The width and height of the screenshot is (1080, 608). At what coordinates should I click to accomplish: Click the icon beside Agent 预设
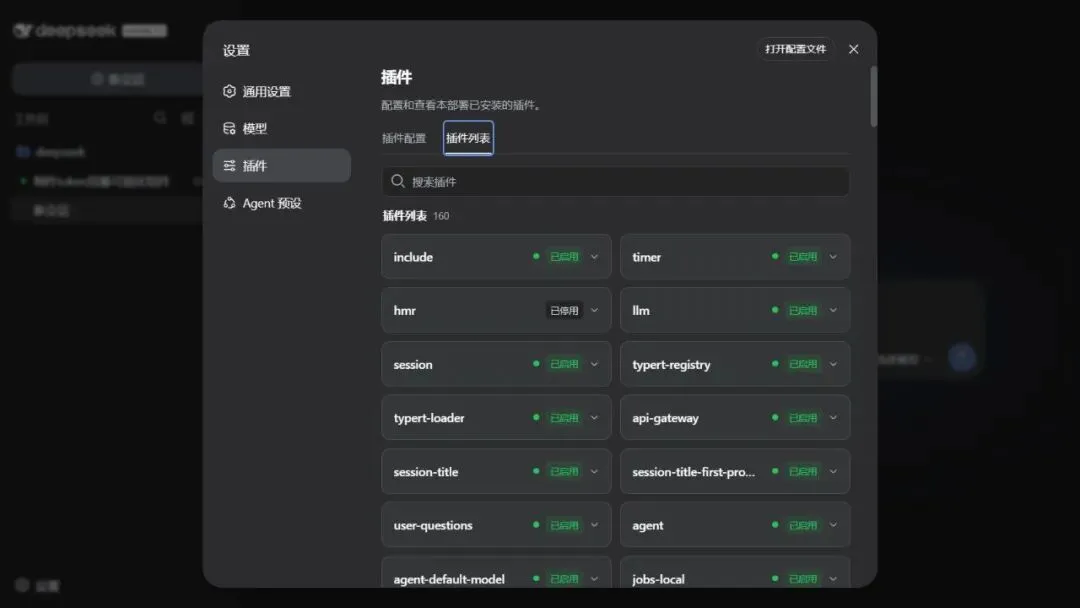point(229,202)
